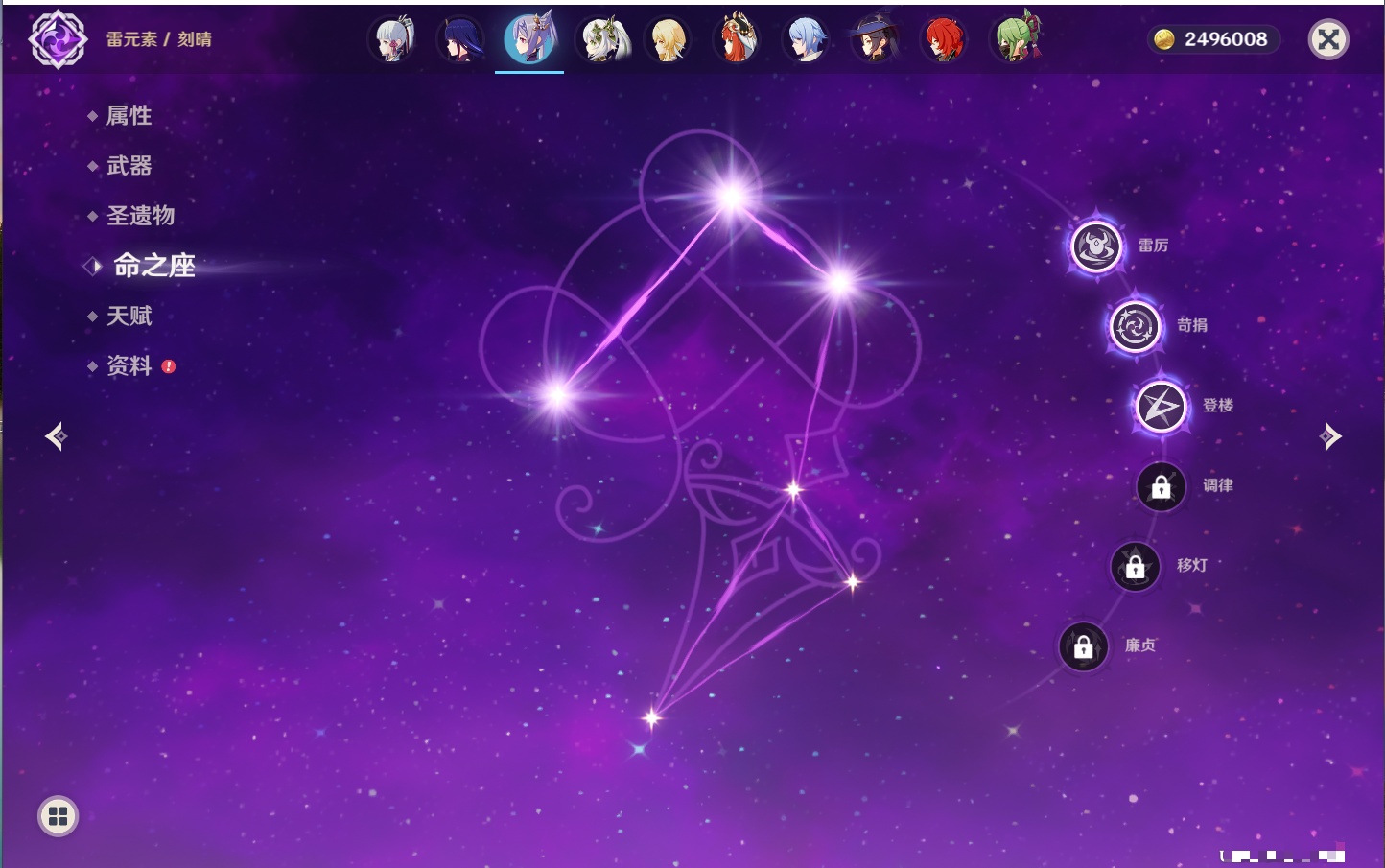Select the red-haired character avatar

[943, 39]
